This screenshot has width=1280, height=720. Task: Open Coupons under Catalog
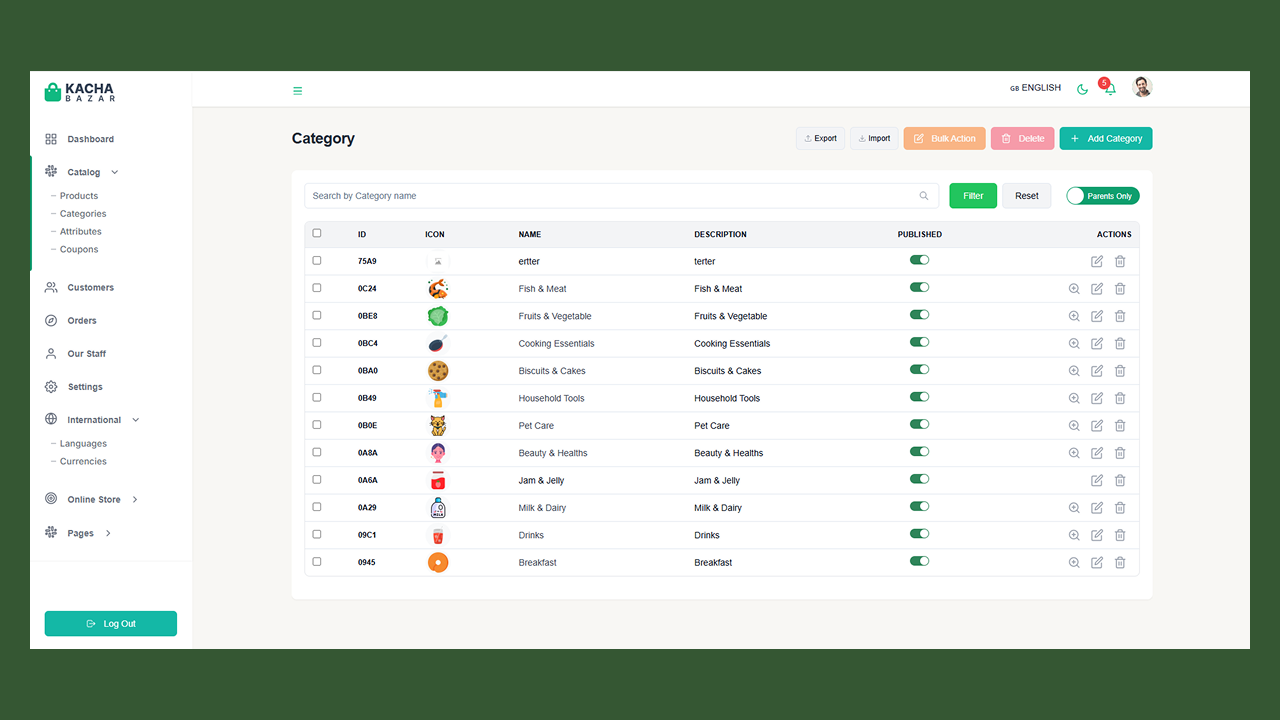(79, 250)
